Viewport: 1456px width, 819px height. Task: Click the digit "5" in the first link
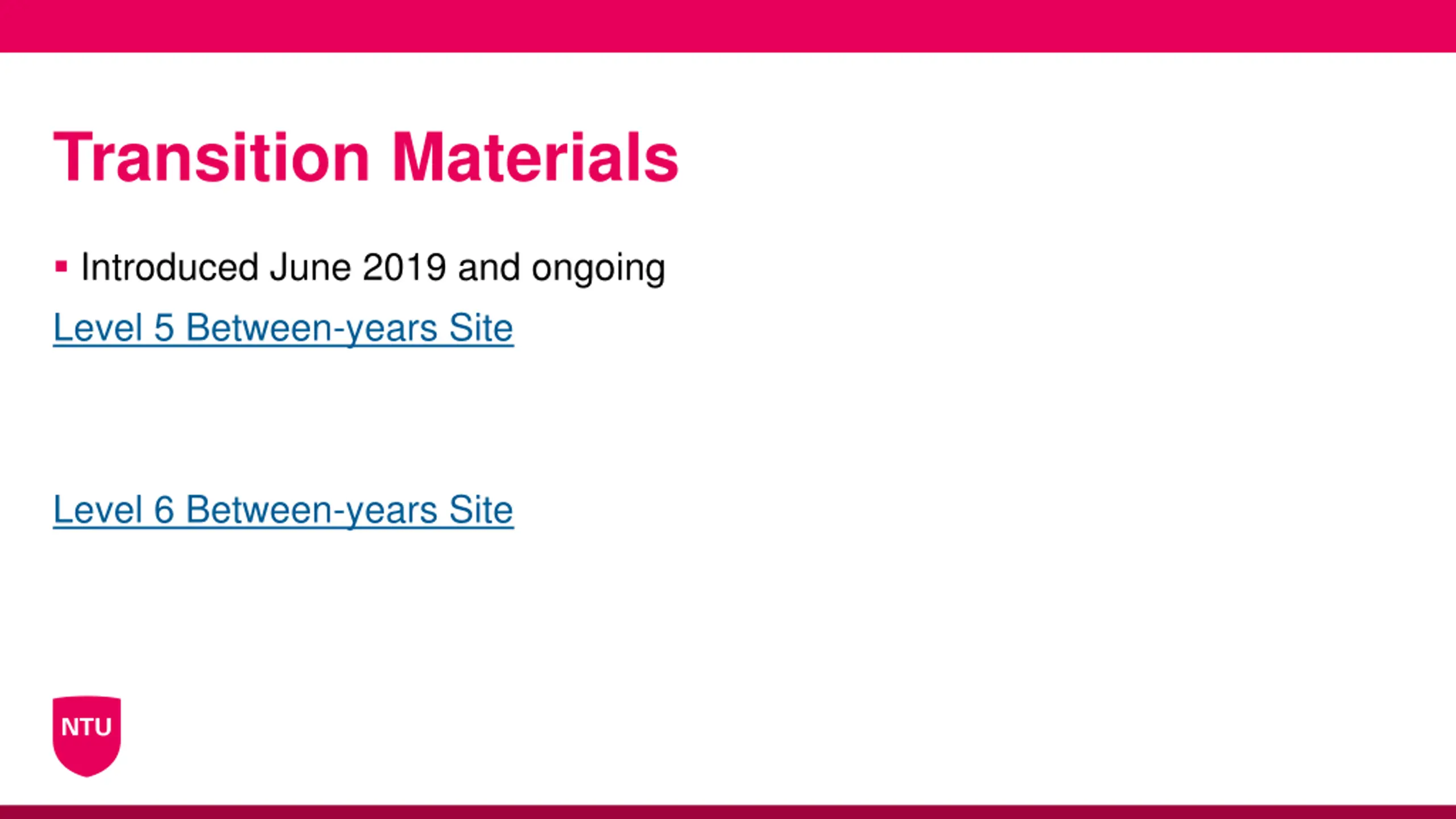point(164,328)
